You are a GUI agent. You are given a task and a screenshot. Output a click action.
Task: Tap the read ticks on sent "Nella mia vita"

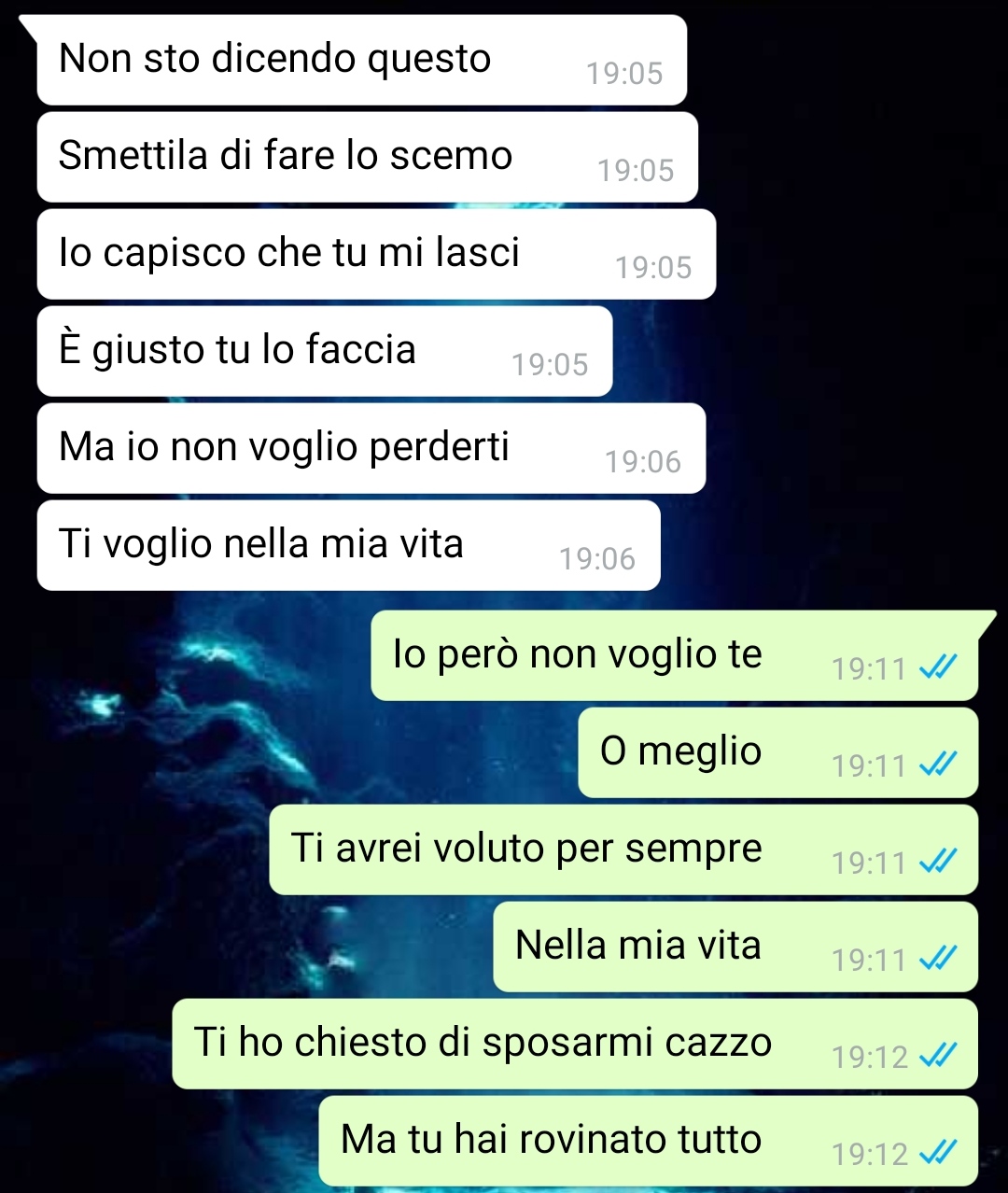coord(938,958)
